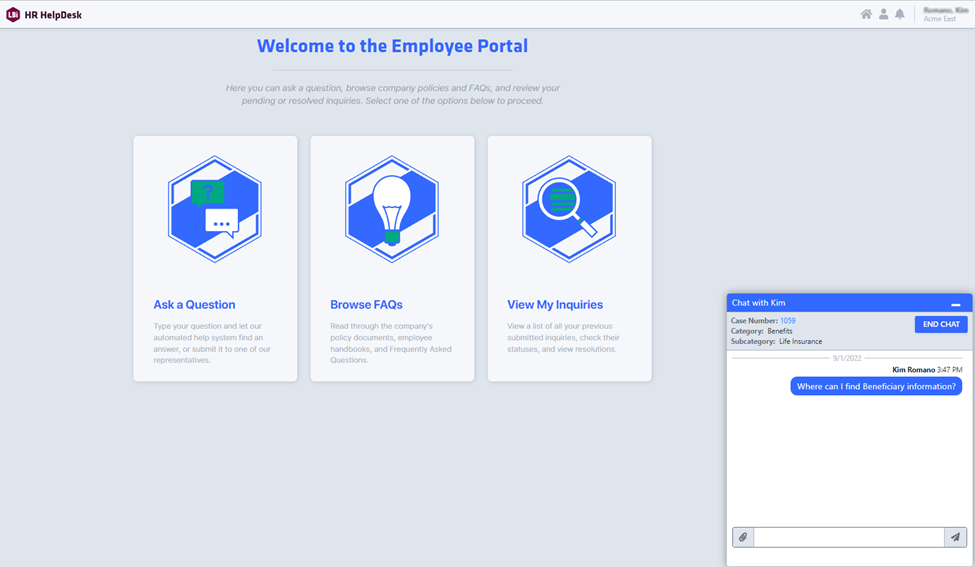Open the user profile icon
Viewport: 975px width, 567px height.
tap(884, 14)
